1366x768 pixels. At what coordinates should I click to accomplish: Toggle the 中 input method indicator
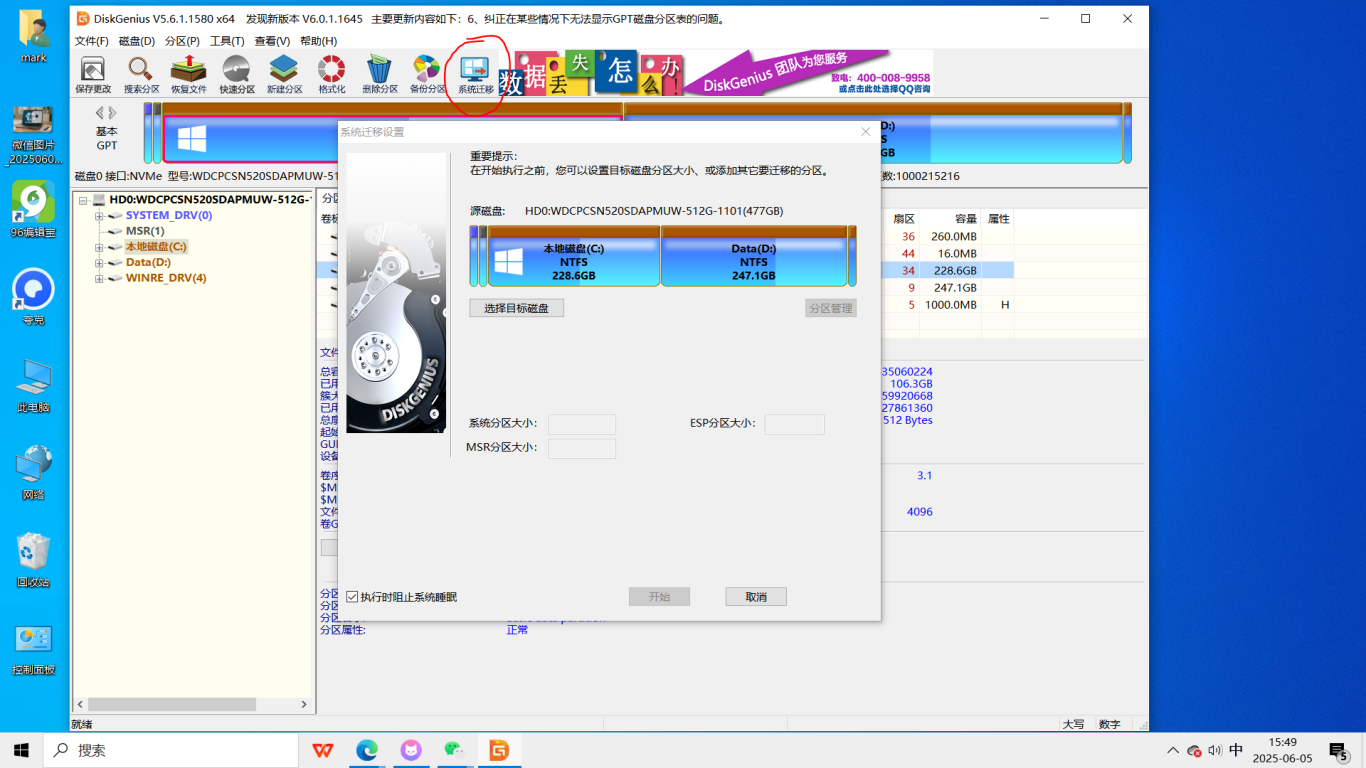tap(1236, 750)
